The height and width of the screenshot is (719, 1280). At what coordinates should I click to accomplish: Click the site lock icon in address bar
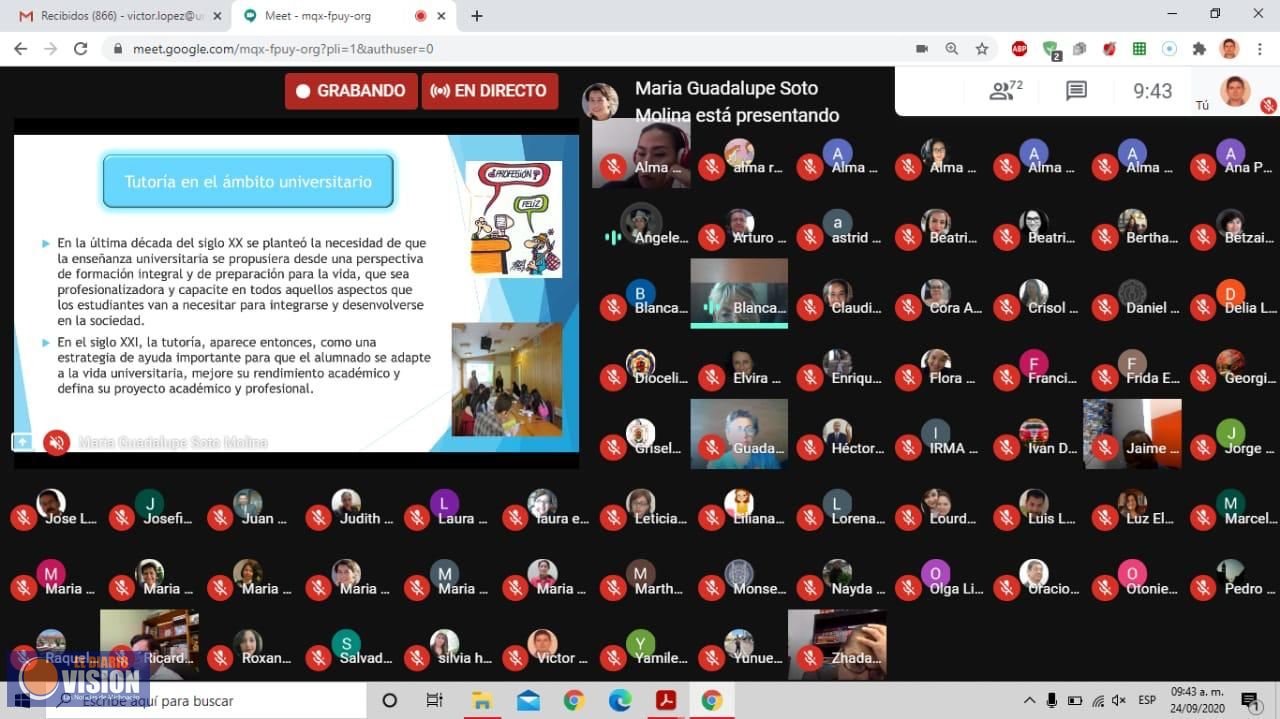pyautogui.click(x=118, y=48)
